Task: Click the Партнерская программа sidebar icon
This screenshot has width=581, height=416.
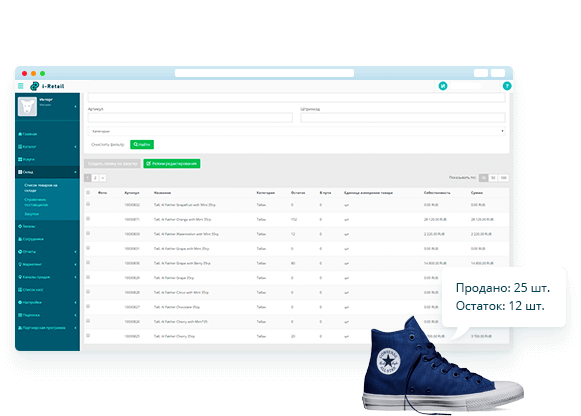Action: click(x=20, y=327)
